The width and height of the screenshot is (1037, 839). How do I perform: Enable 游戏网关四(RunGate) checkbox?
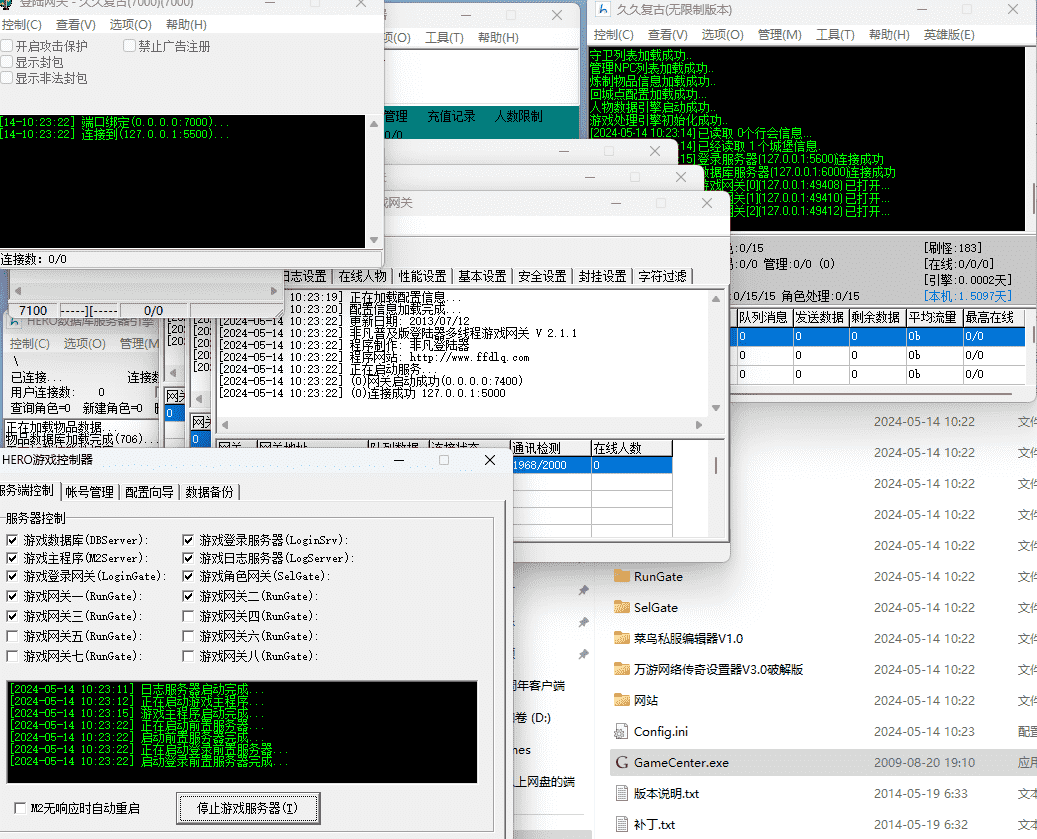tap(188, 616)
